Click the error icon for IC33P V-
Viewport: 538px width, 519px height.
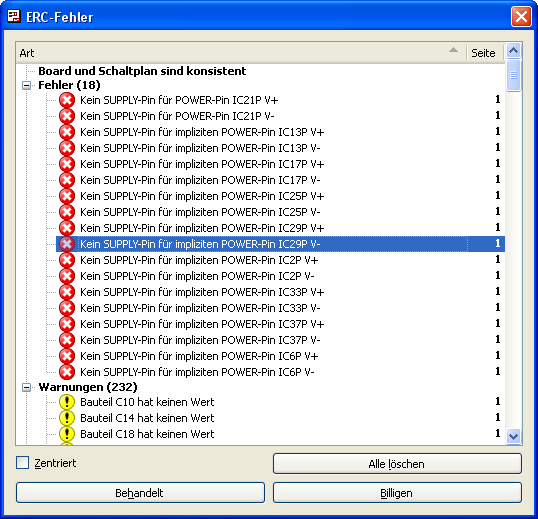(x=67, y=308)
